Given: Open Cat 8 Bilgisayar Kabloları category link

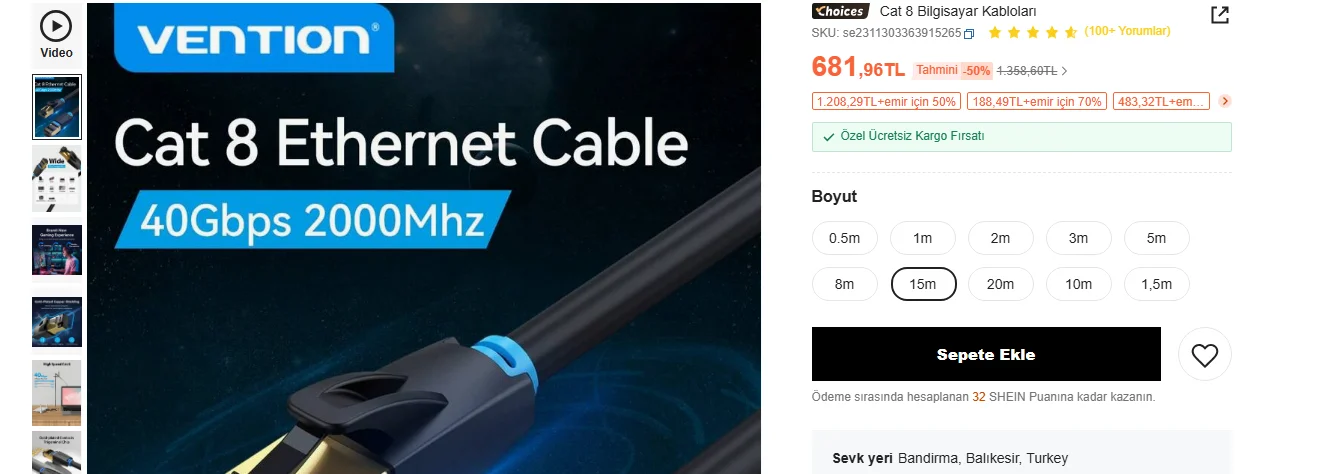Looking at the screenshot, I should pyautogui.click(x=958, y=11).
